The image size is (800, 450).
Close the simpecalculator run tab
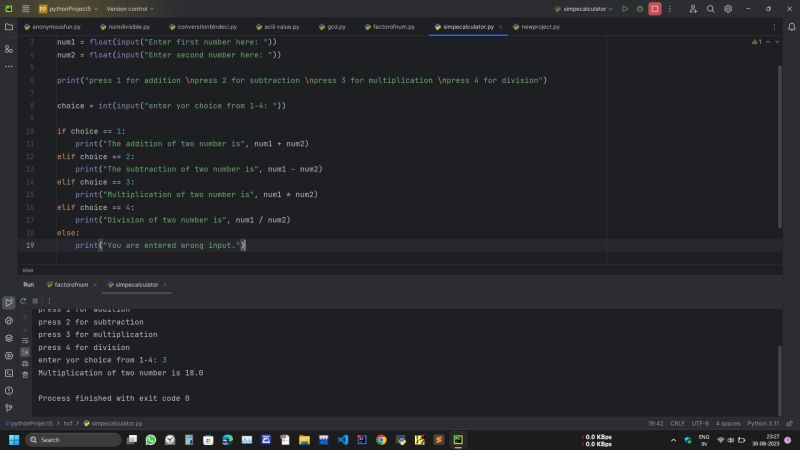(x=165, y=285)
